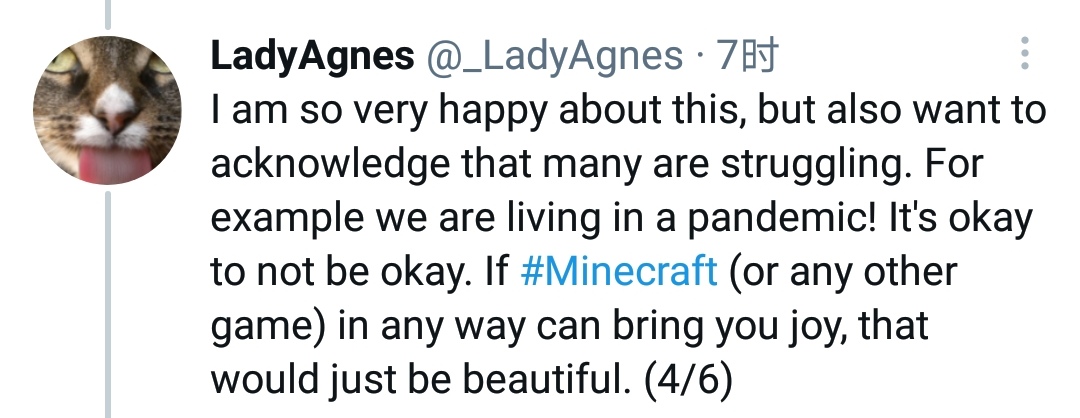Open the LadyAgnes display name profile
This screenshot has height=418, width=1080.
tap(313, 56)
